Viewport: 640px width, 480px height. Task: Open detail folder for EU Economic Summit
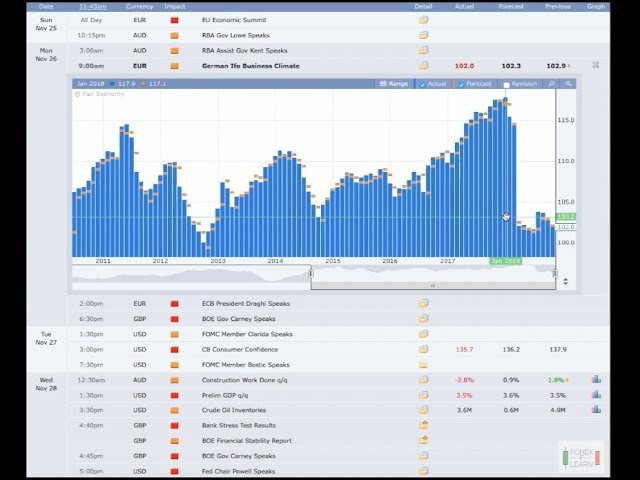pyautogui.click(x=423, y=20)
